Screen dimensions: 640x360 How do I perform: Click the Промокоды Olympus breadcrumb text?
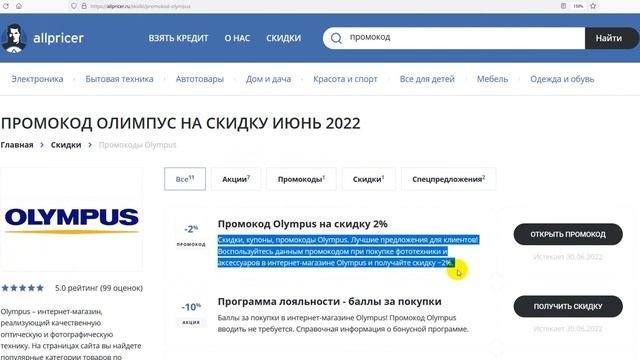(138, 145)
